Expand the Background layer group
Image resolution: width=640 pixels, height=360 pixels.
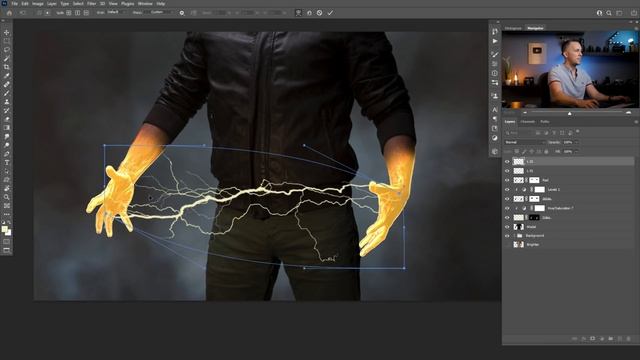pyautogui.click(x=514, y=236)
